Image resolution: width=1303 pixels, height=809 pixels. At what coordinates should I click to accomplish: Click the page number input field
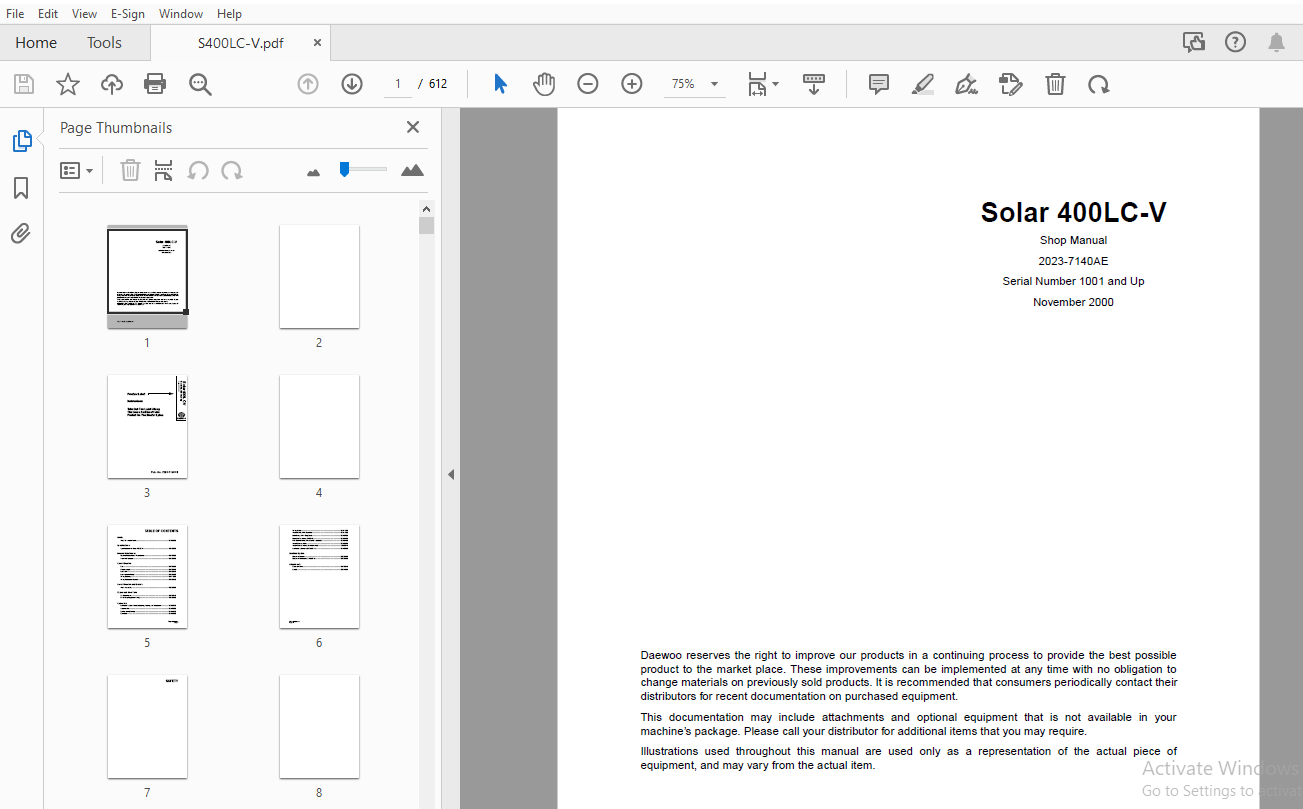pyautogui.click(x=398, y=84)
